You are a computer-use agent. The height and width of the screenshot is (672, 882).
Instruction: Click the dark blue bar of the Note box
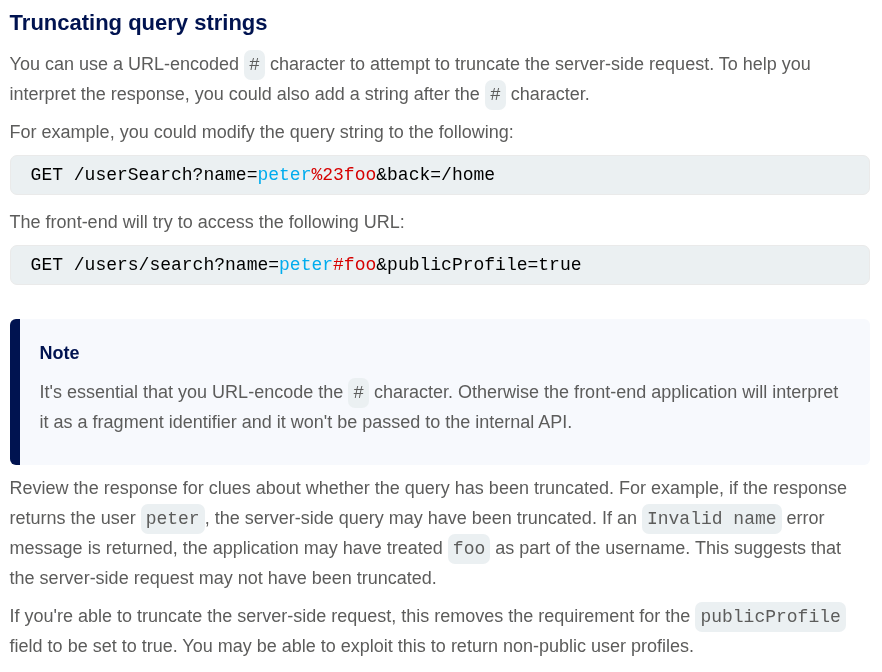[x=15, y=392]
